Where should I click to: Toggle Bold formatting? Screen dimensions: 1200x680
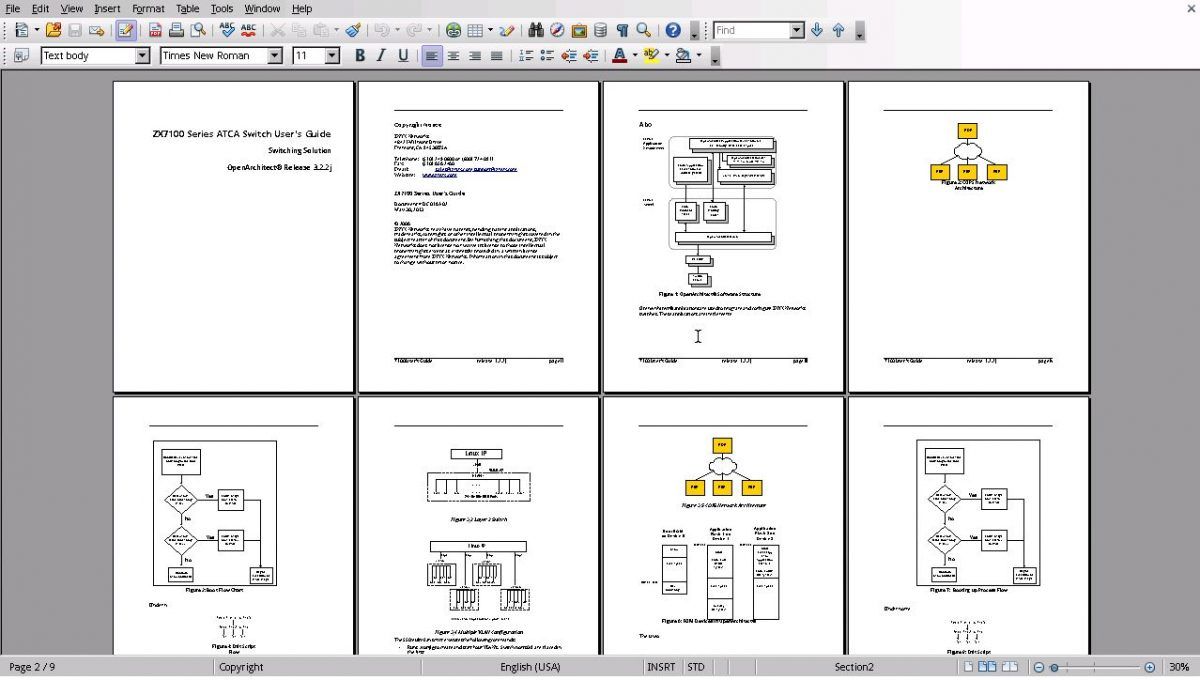tap(360, 56)
